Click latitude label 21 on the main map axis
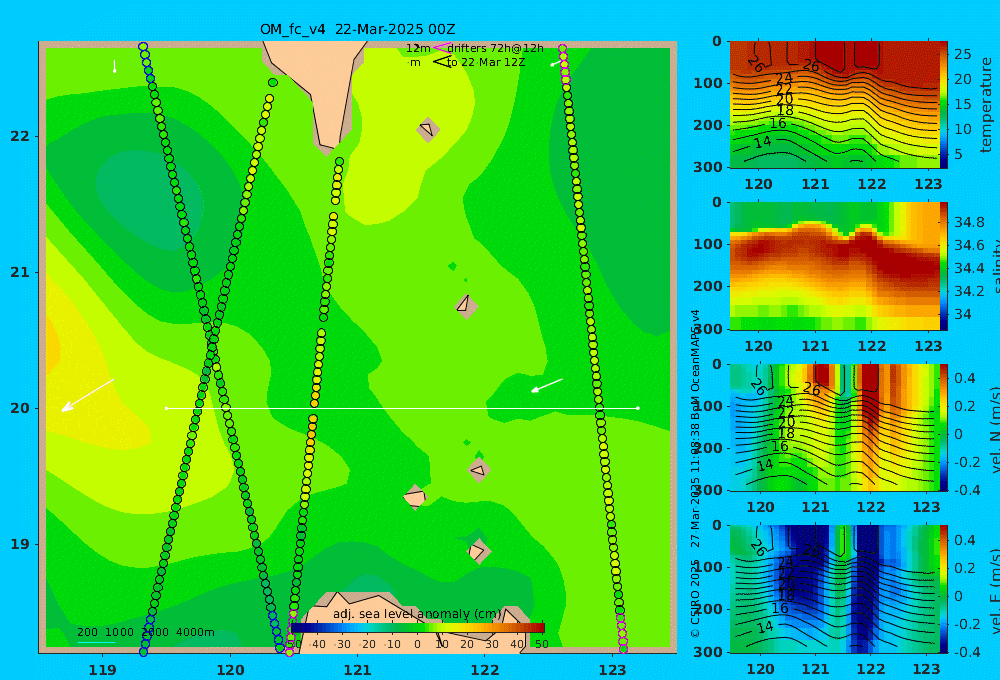 tap(20, 272)
